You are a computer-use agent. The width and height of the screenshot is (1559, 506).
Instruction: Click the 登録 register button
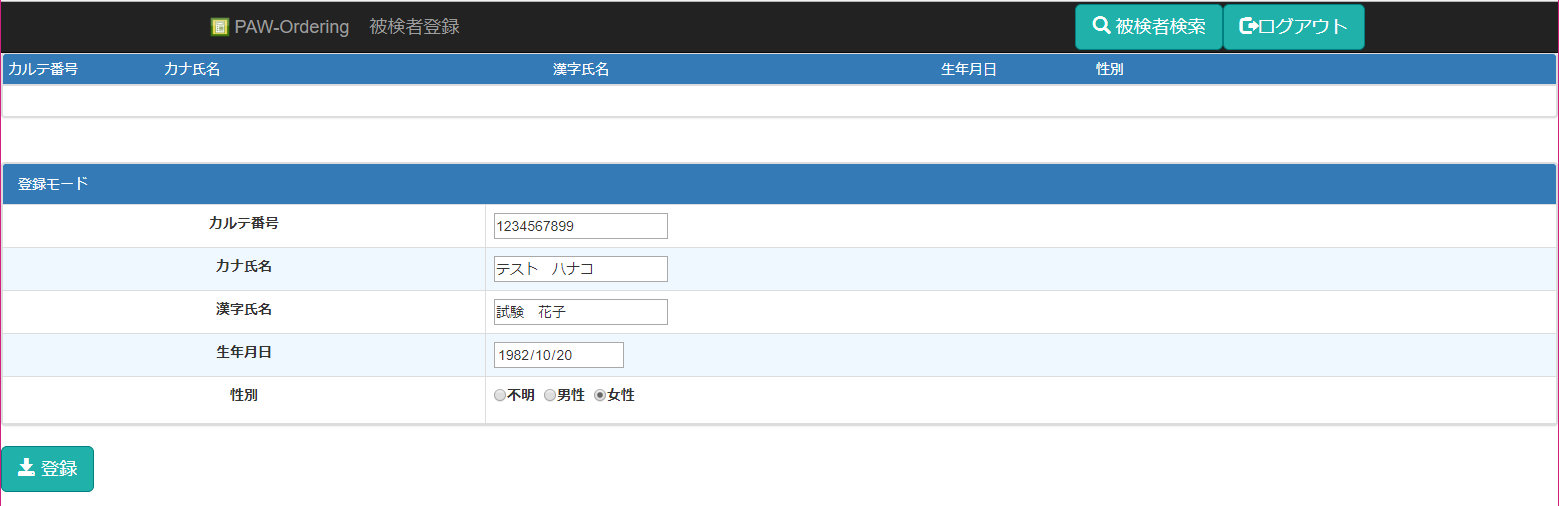[48, 469]
